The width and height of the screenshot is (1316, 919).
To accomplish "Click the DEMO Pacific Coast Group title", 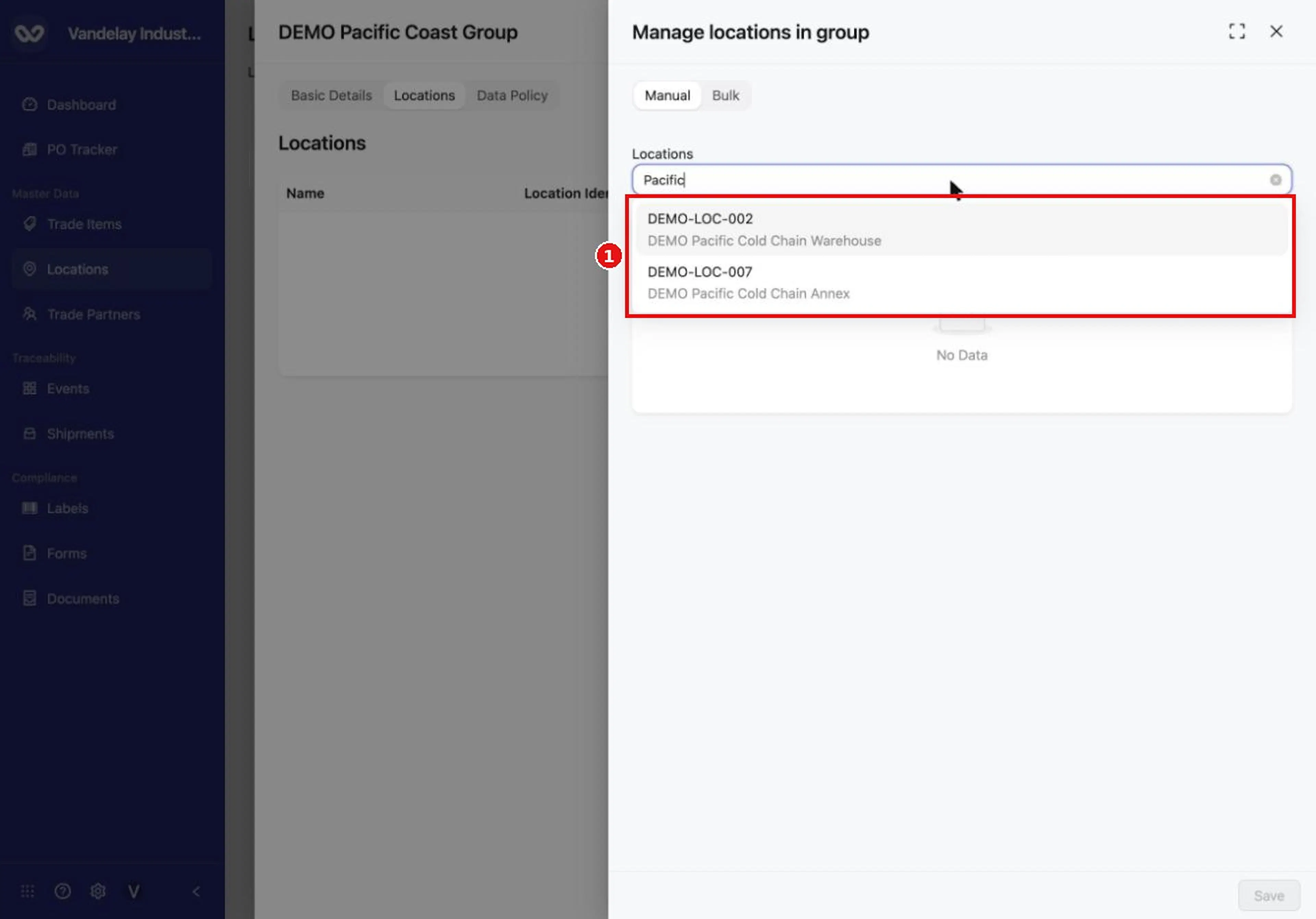I will tap(398, 33).
